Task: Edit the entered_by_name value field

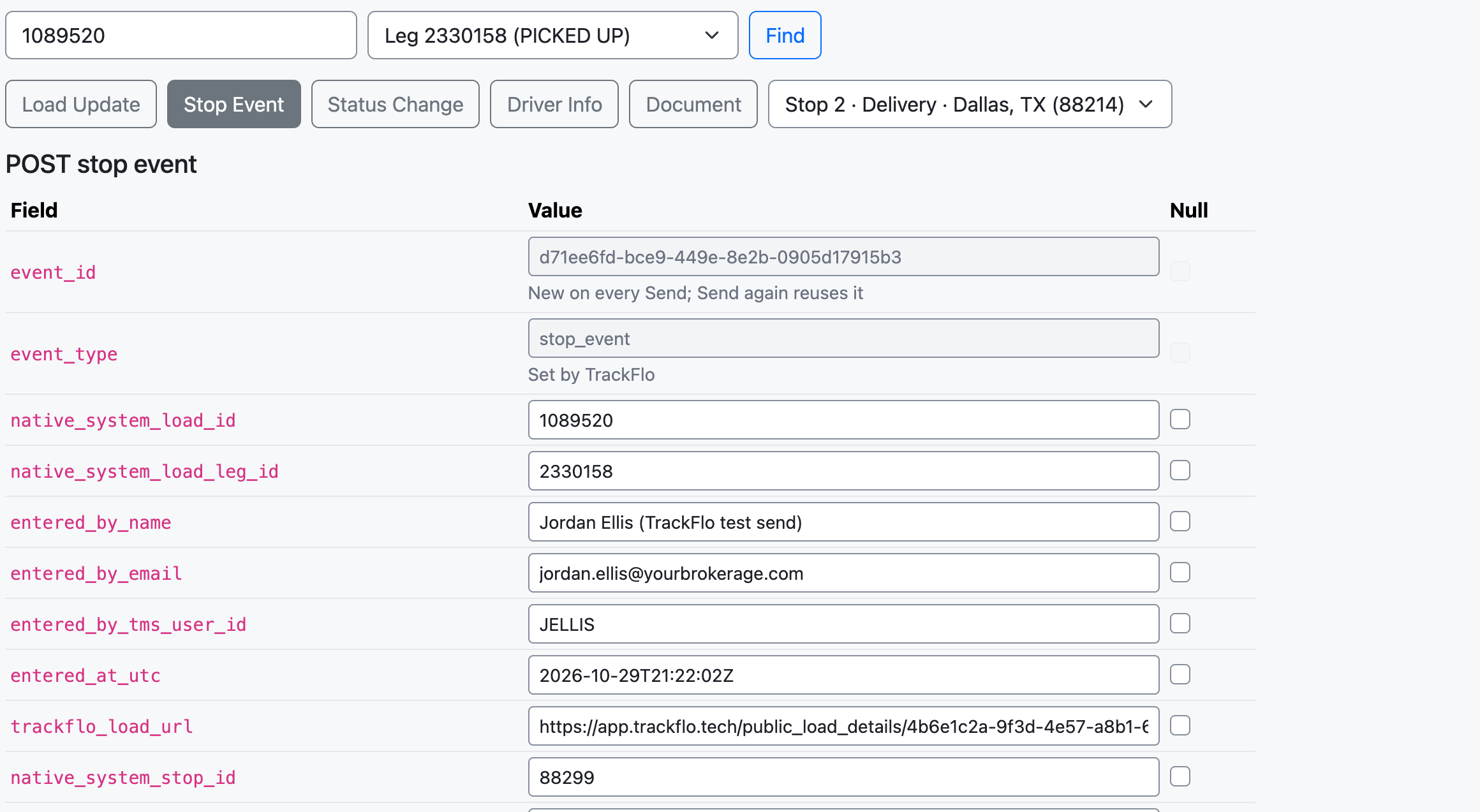Action: pyautogui.click(x=843, y=522)
